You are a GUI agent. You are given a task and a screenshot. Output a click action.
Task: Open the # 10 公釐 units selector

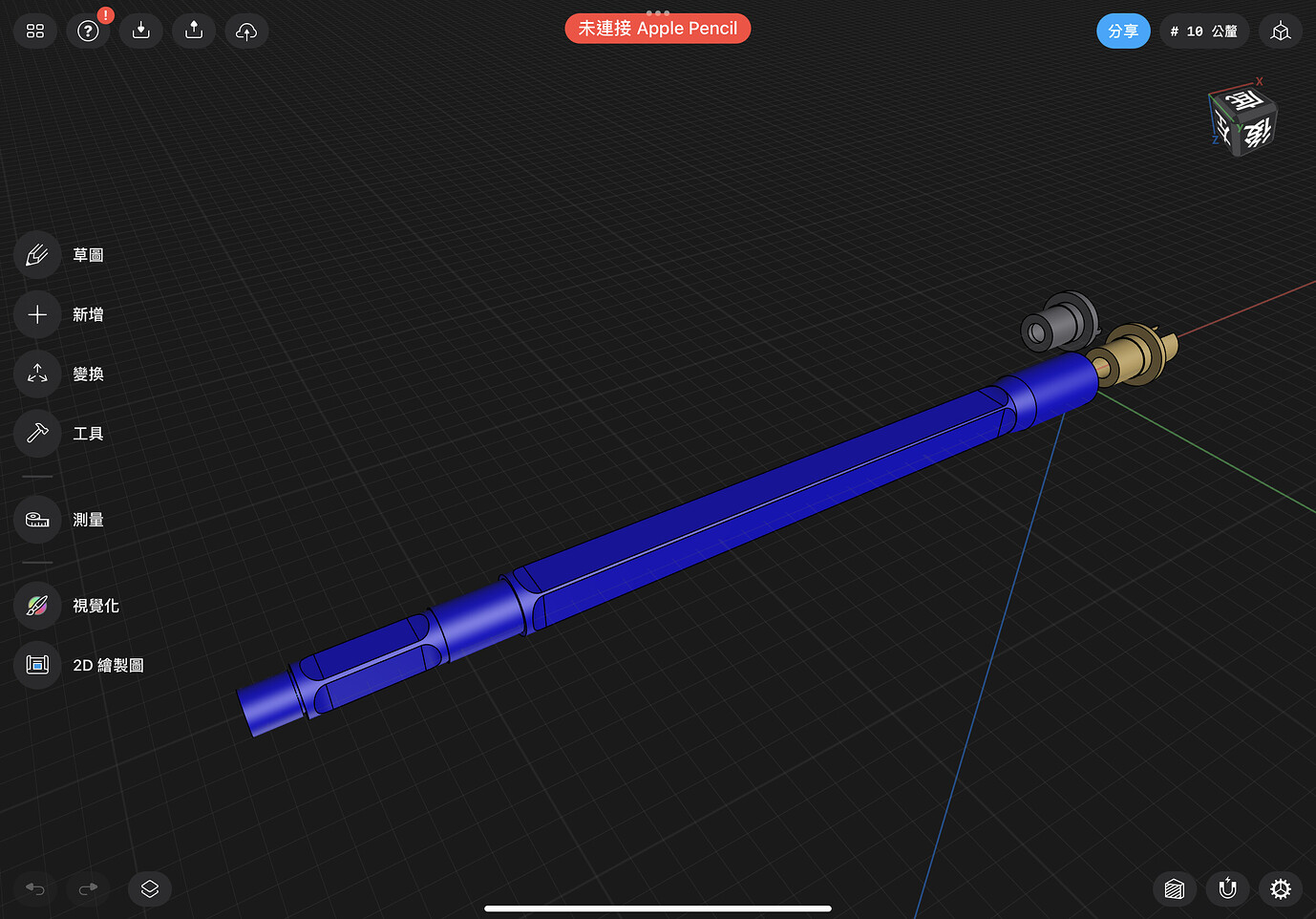coord(1204,31)
